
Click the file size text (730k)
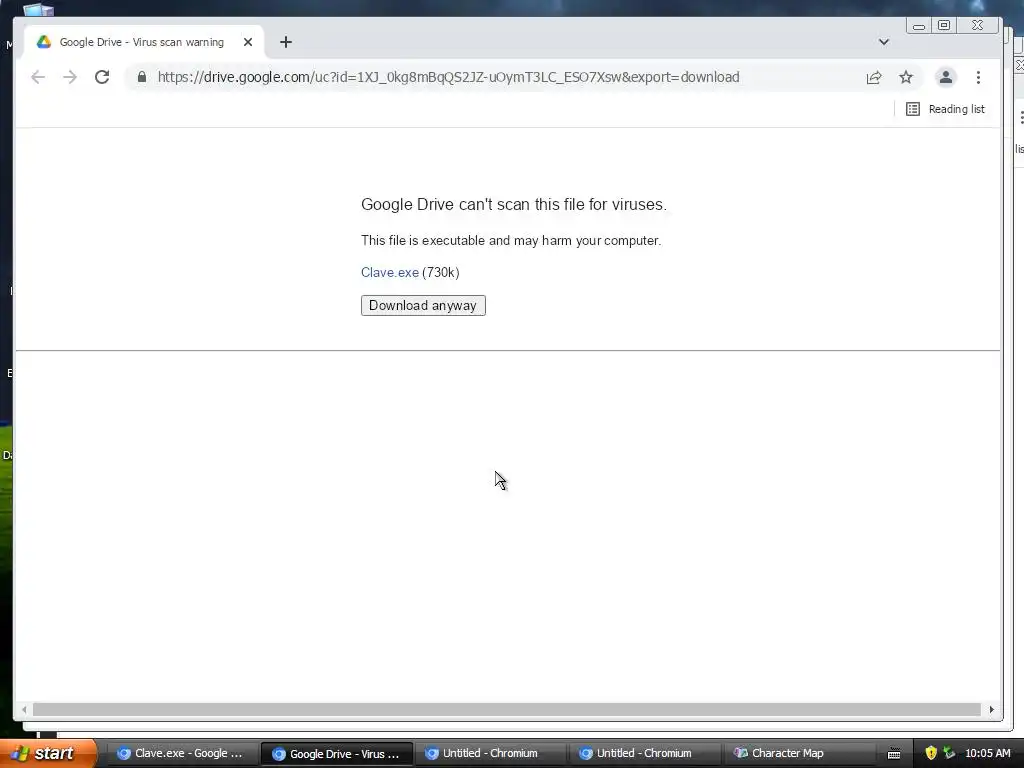(x=441, y=272)
